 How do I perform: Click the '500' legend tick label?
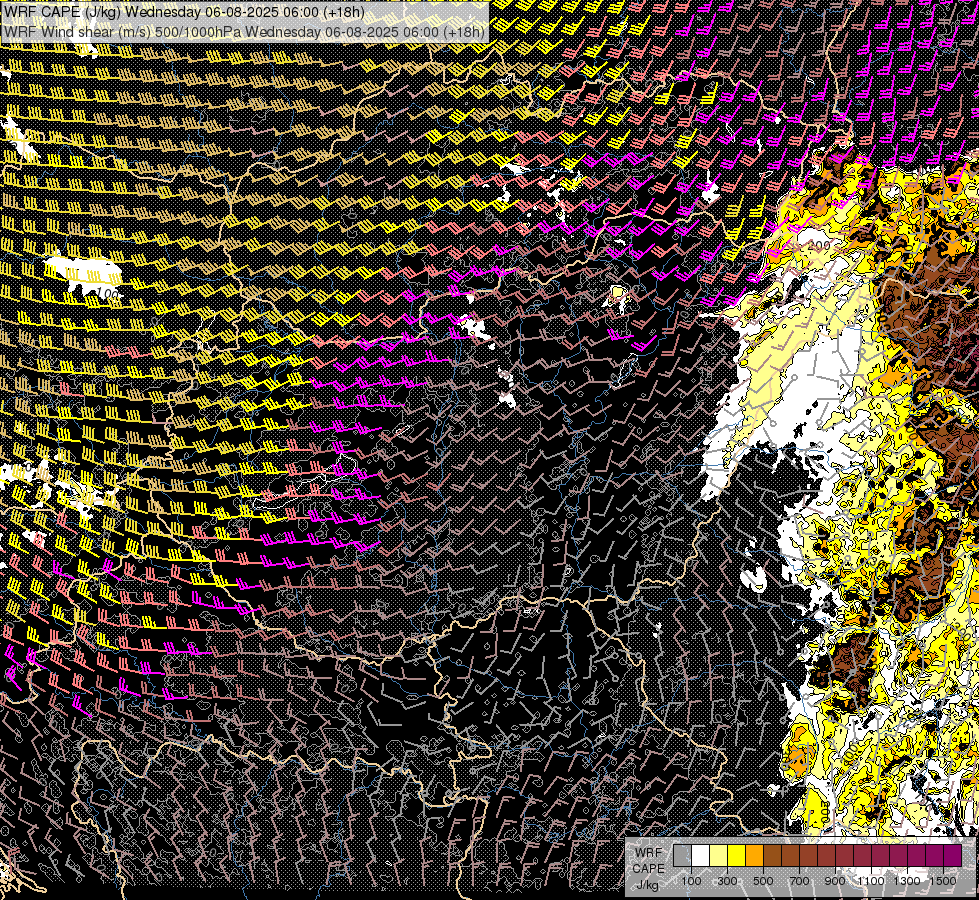coord(763,881)
